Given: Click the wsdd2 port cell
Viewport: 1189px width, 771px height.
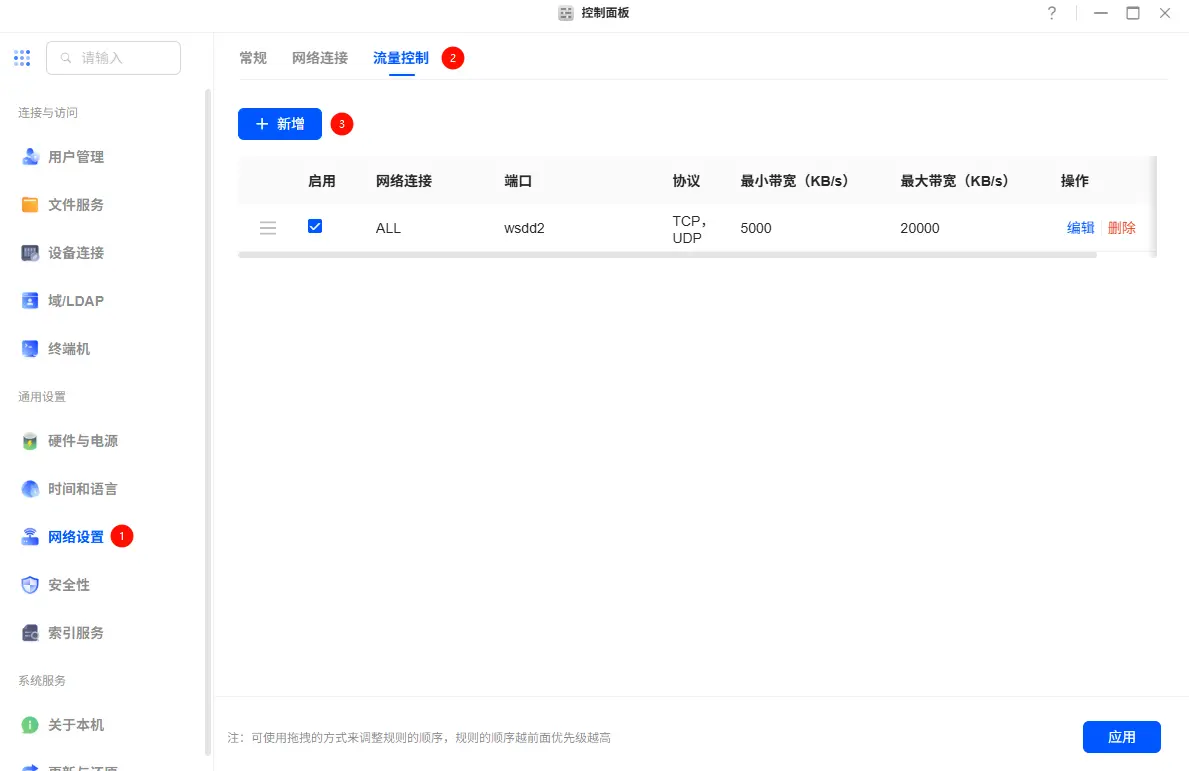Looking at the screenshot, I should [x=524, y=228].
